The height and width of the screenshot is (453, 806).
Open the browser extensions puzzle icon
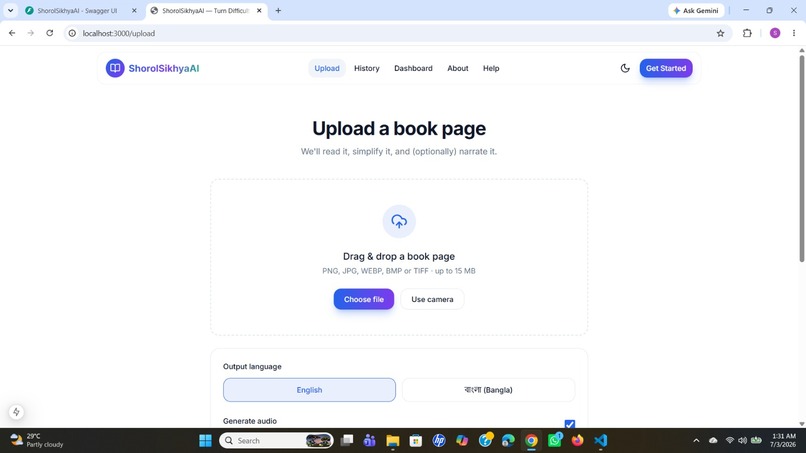(x=747, y=33)
